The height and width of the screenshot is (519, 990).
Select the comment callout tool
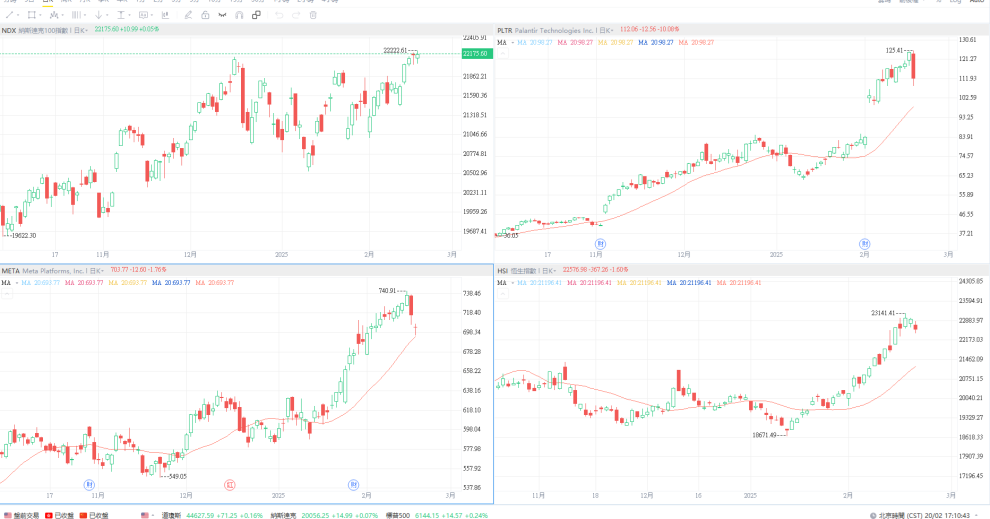point(143,15)
